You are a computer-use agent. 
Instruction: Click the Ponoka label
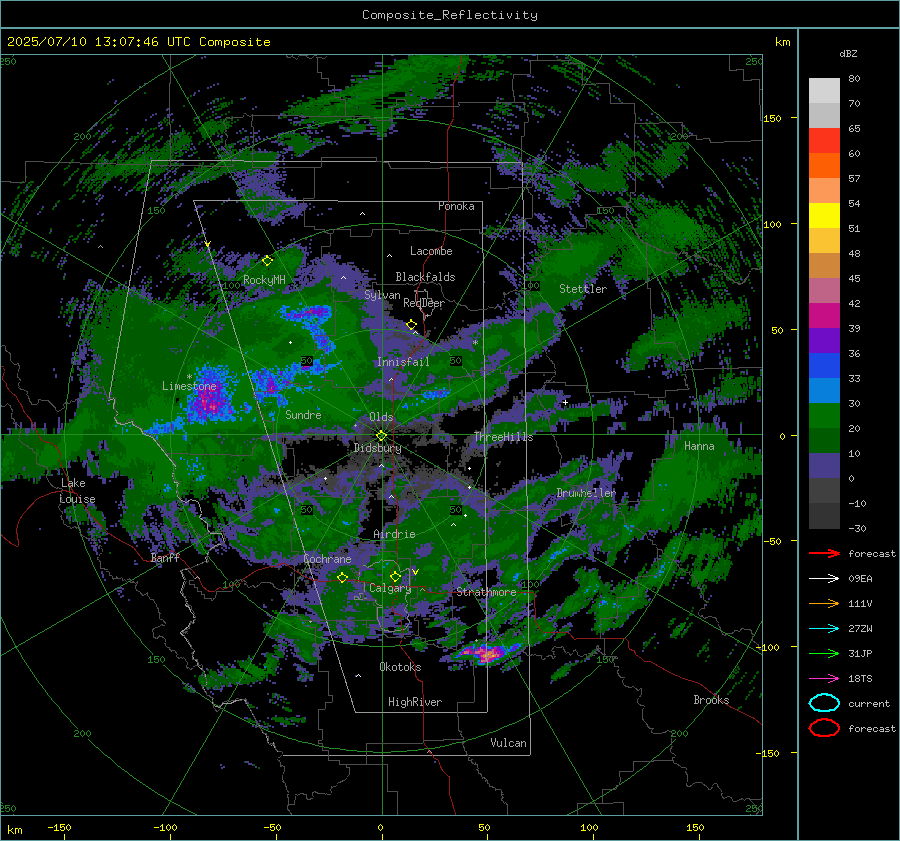(x=456, y=206)
